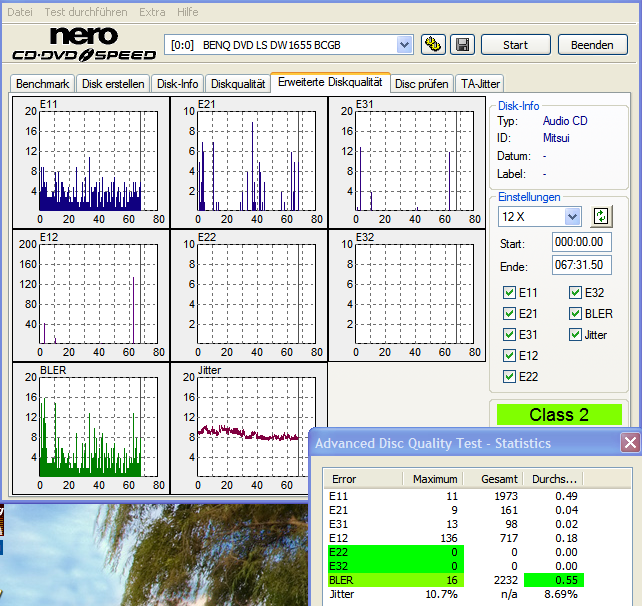Open the BENQ drive selection dropdown
Viewport: 642px width, 606px height.
pyautogui.click(x=404, y=44)
